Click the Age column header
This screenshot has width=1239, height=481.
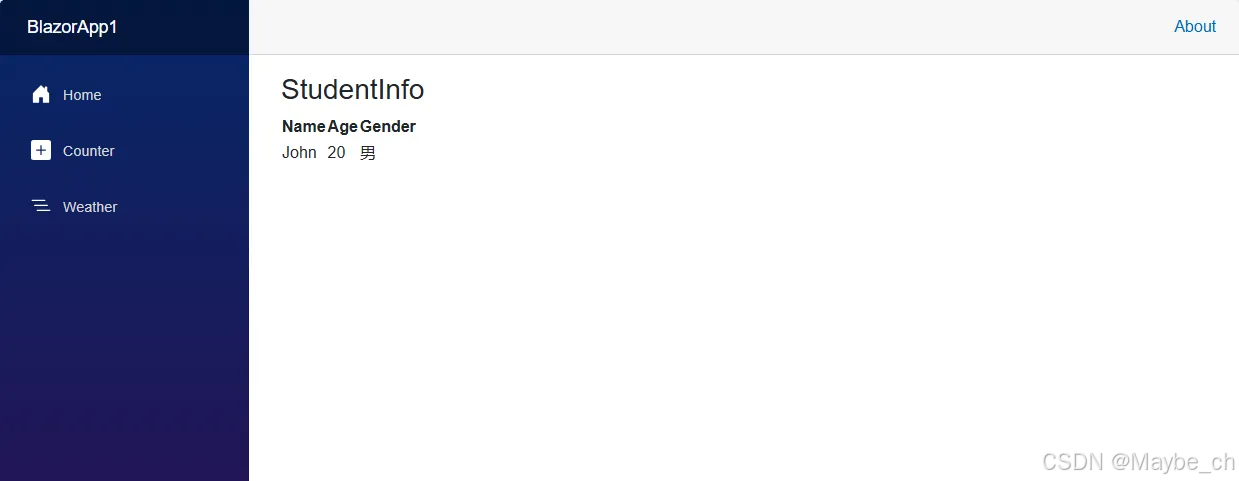click(342, 126)
